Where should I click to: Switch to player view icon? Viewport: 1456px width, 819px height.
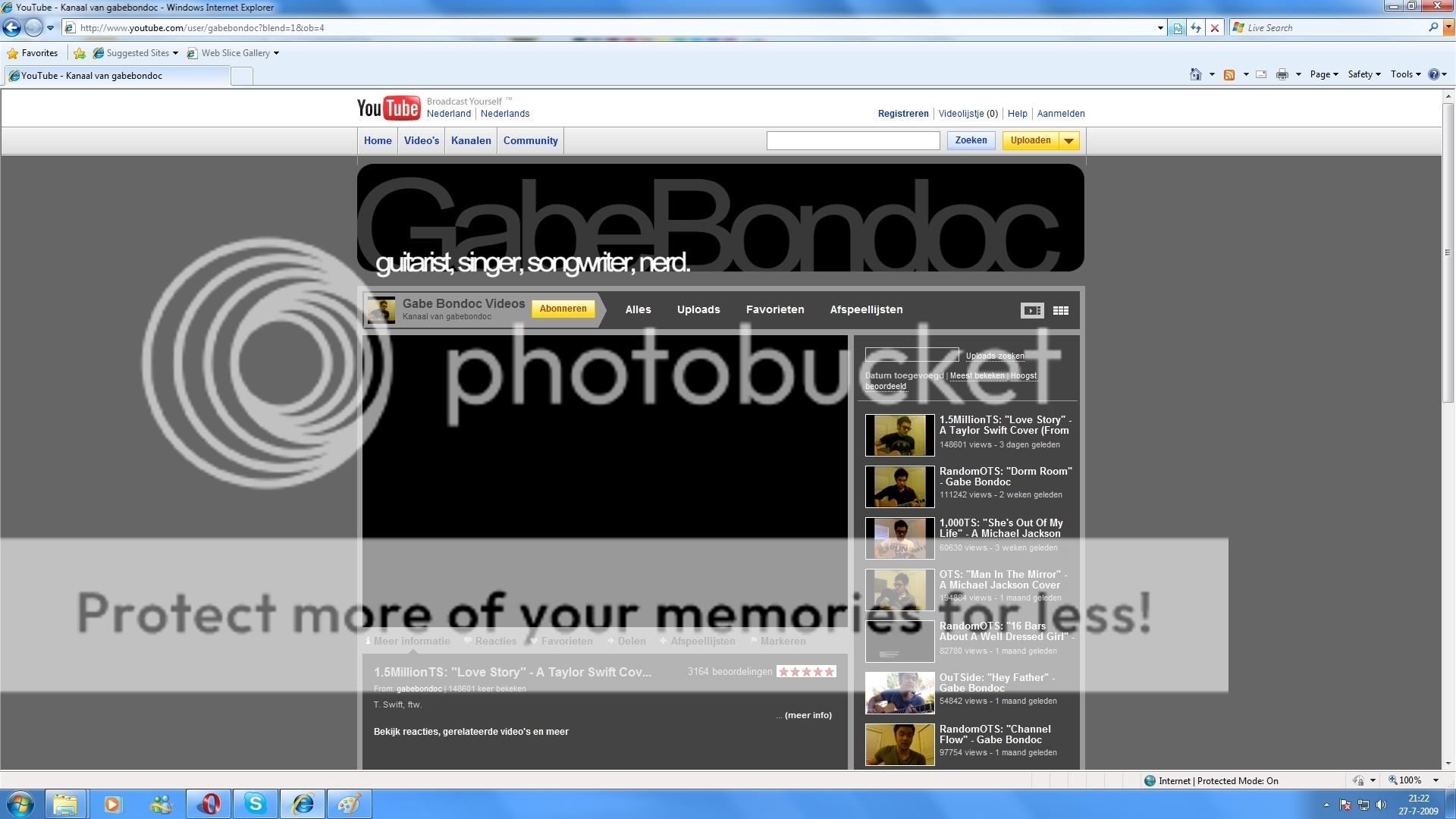click(x=1032, y=310)
